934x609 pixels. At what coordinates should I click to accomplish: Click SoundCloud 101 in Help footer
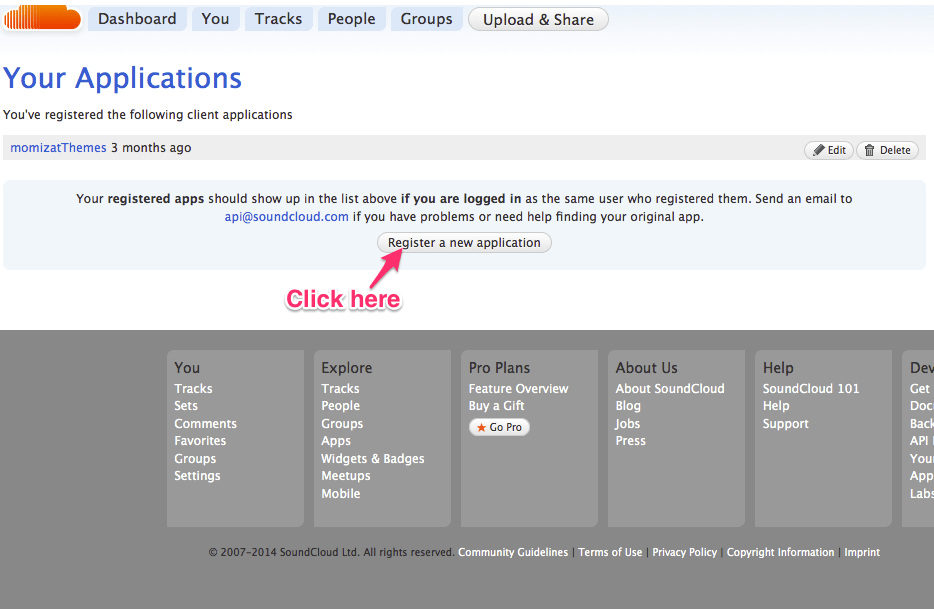click(x=810, y=389)
